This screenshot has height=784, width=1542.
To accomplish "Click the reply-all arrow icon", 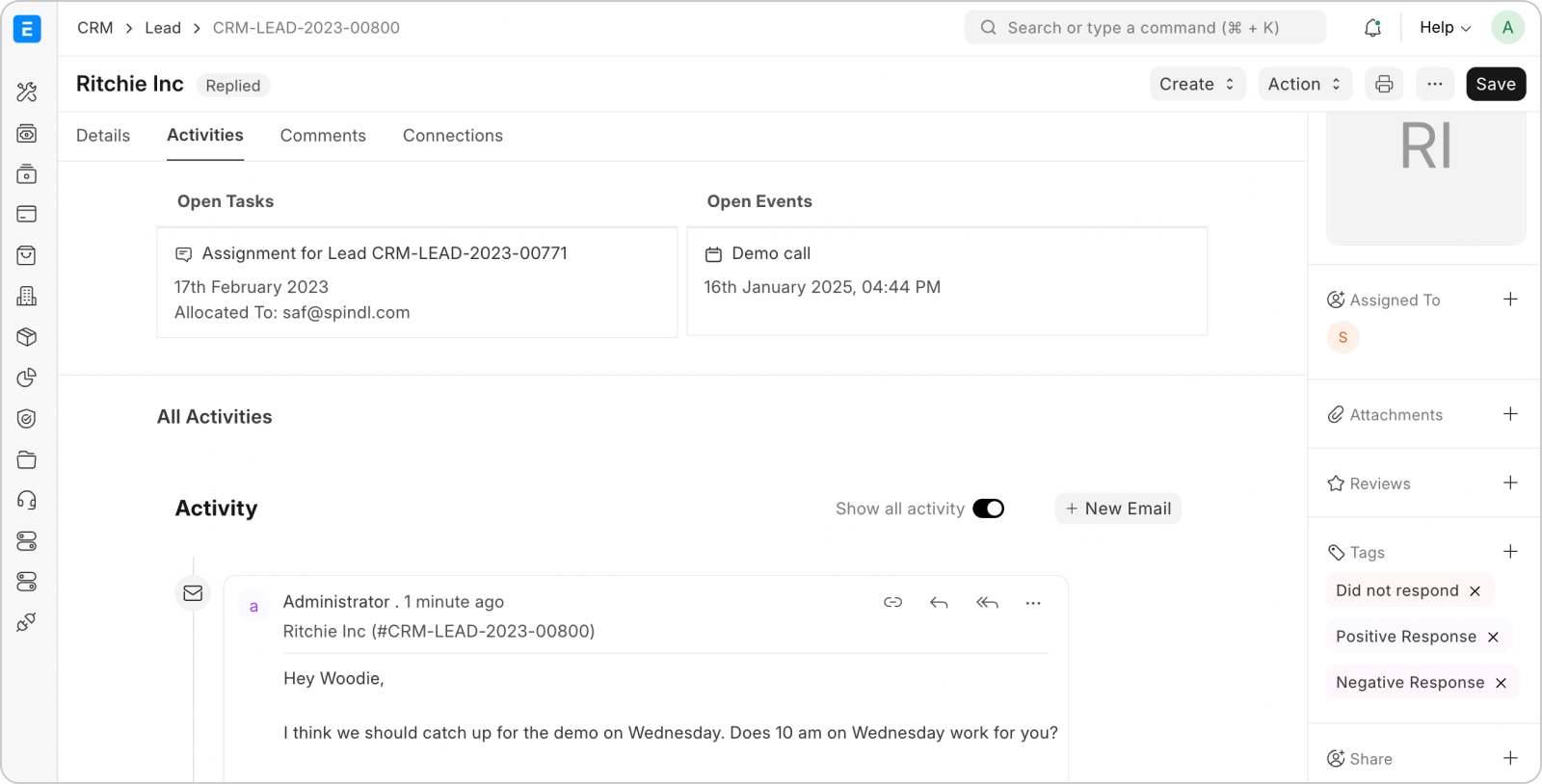I will click(987, 603).
